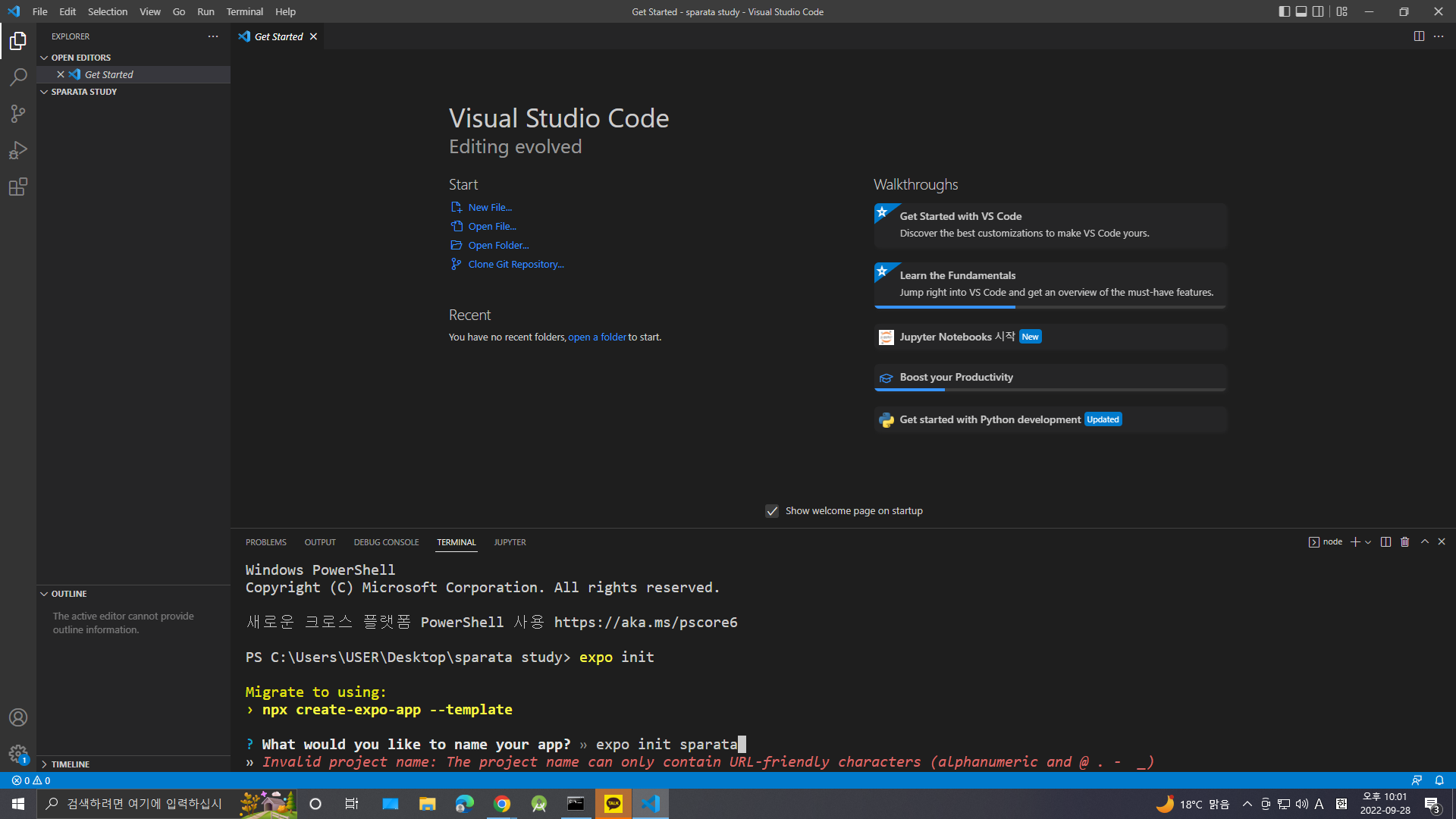Open the Help menu
This screenshot has height=819, width=1456.
pyautogui.click(x=285, y=11)
